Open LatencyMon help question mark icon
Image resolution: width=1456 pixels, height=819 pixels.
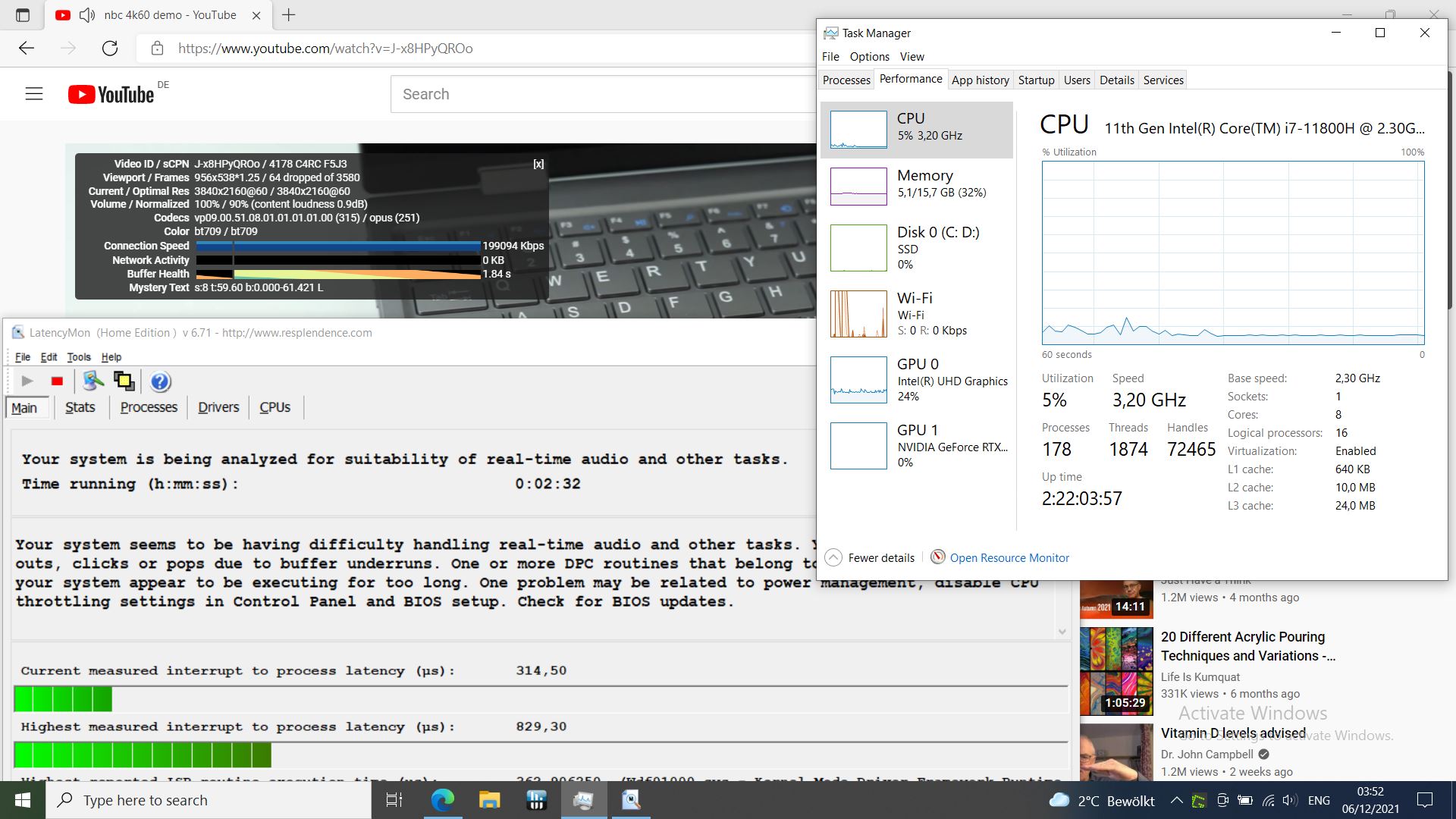click(x=160, y=381)
